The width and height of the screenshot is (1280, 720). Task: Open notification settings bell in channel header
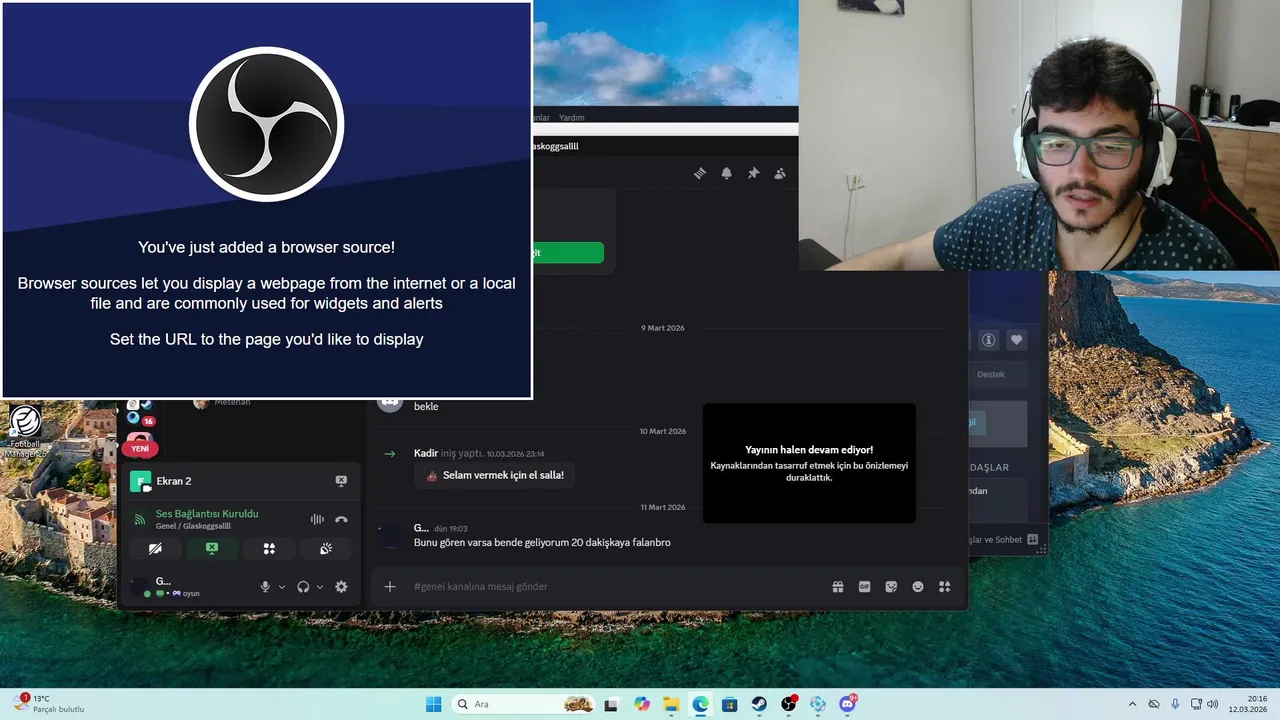[x=727, y=173]
